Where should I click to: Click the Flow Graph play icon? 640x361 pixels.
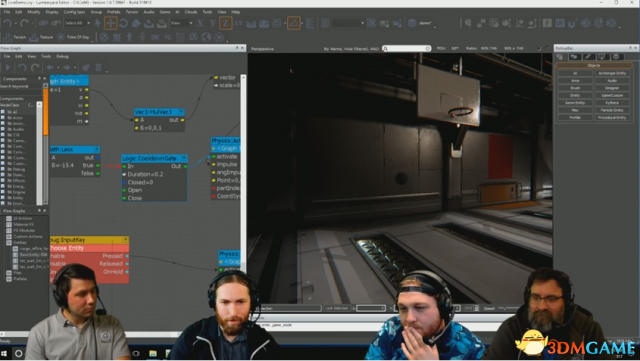pos(7,67)
